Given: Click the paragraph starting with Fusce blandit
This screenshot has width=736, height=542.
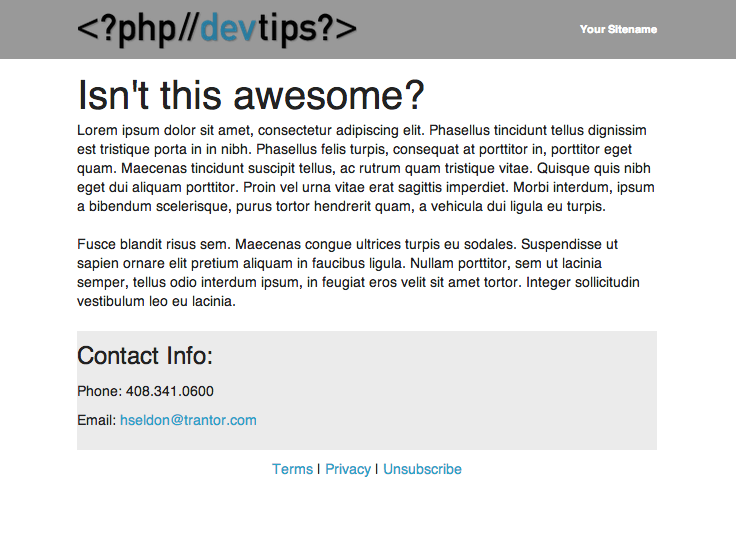Looking at the screenshot, I should (x=359, y=273).
